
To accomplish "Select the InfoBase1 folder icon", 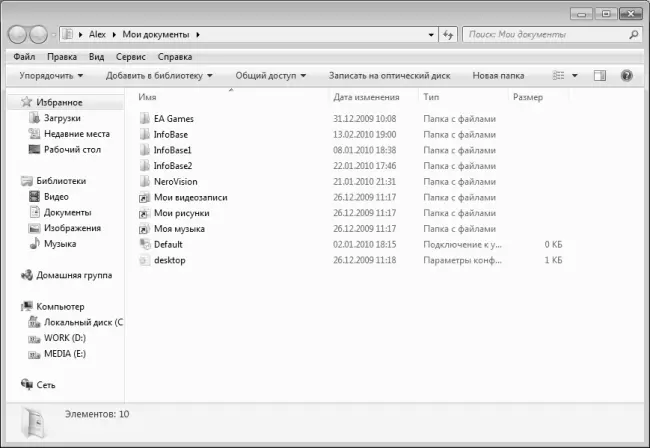I will pos(145,150).
